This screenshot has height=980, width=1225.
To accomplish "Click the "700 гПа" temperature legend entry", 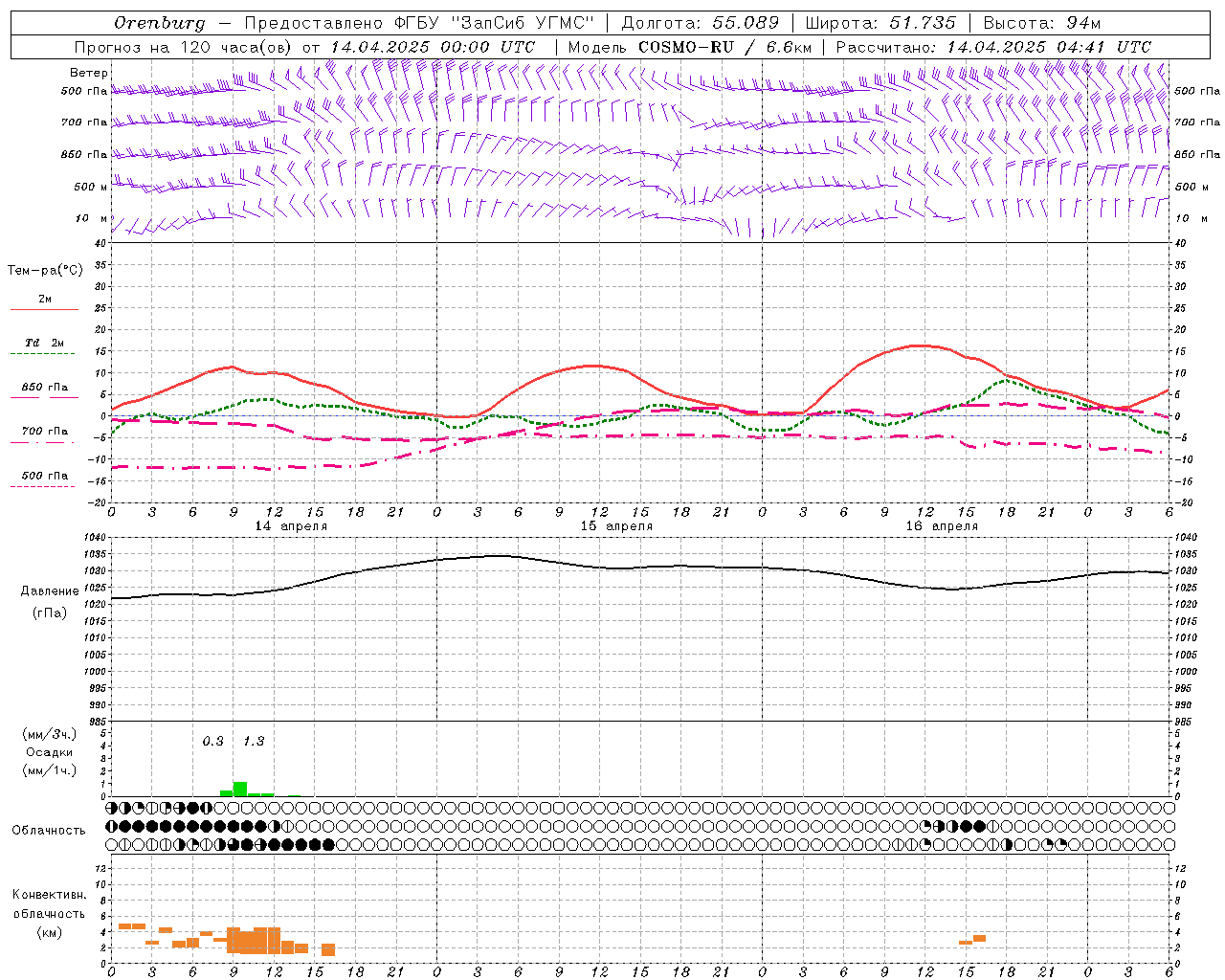I will [x=45, y=431].
